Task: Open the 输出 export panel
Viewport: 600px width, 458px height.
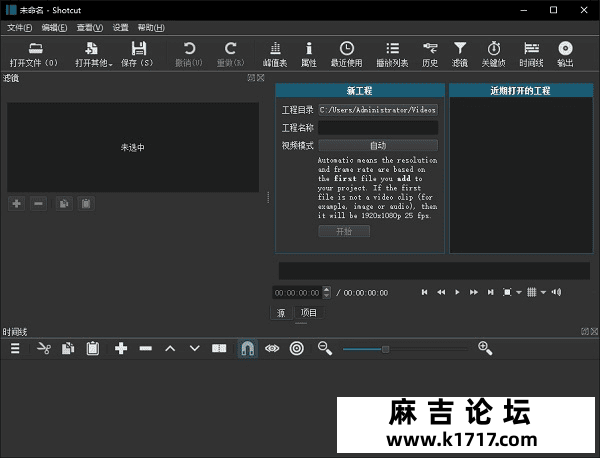Action: (565, 55)
